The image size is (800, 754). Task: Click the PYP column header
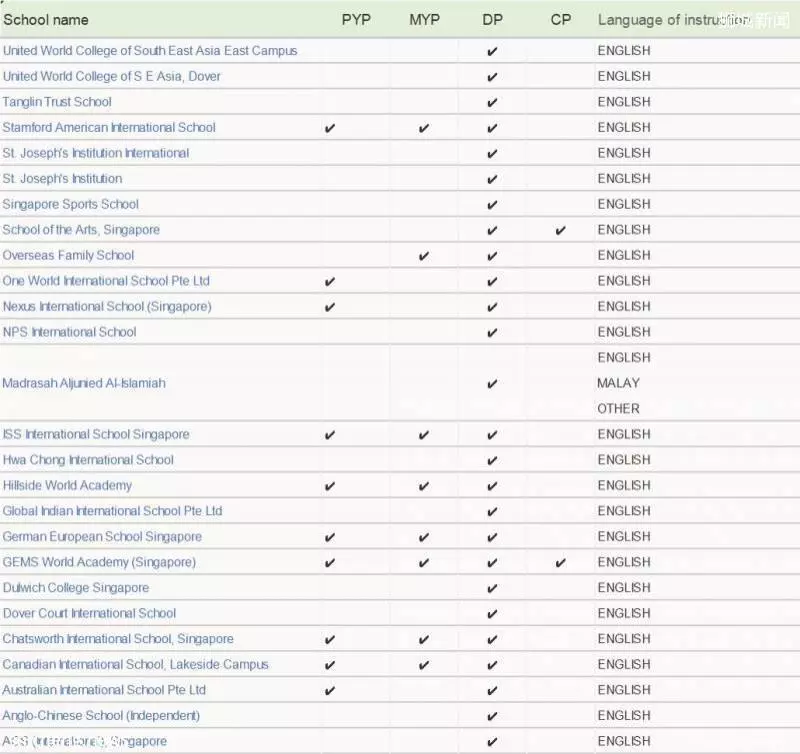(x=356, y=20)
